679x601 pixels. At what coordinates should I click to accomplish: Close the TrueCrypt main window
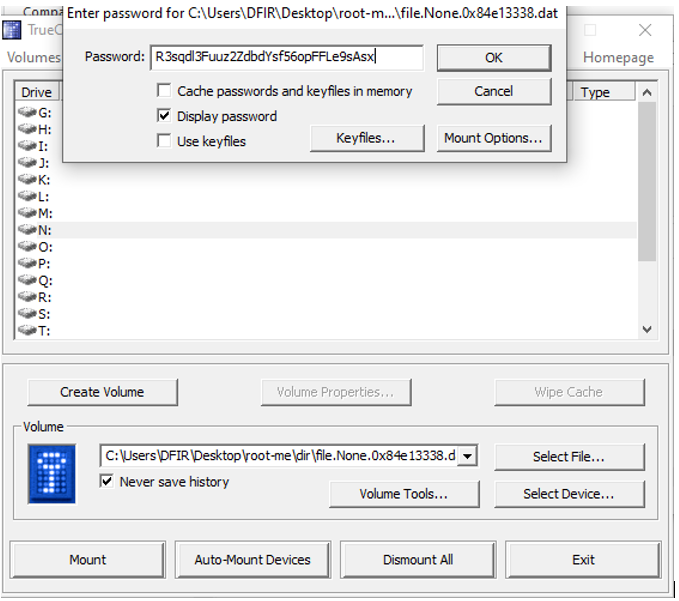[x=645, y=30]
